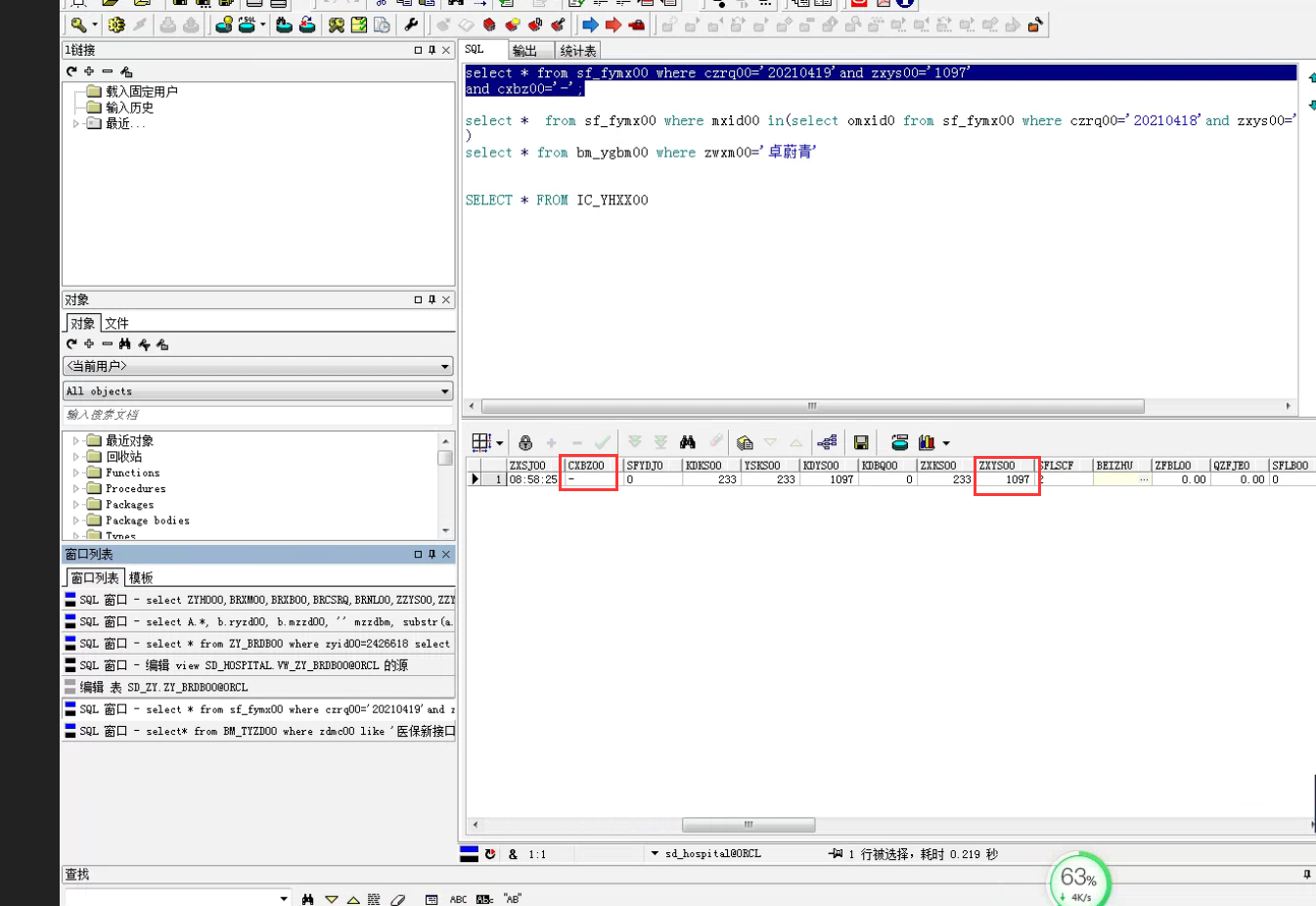Click the SELECT * FROM IC_YHXX00 line
The height and width of the screenshot is (906, 1316).
pos(557,201)
